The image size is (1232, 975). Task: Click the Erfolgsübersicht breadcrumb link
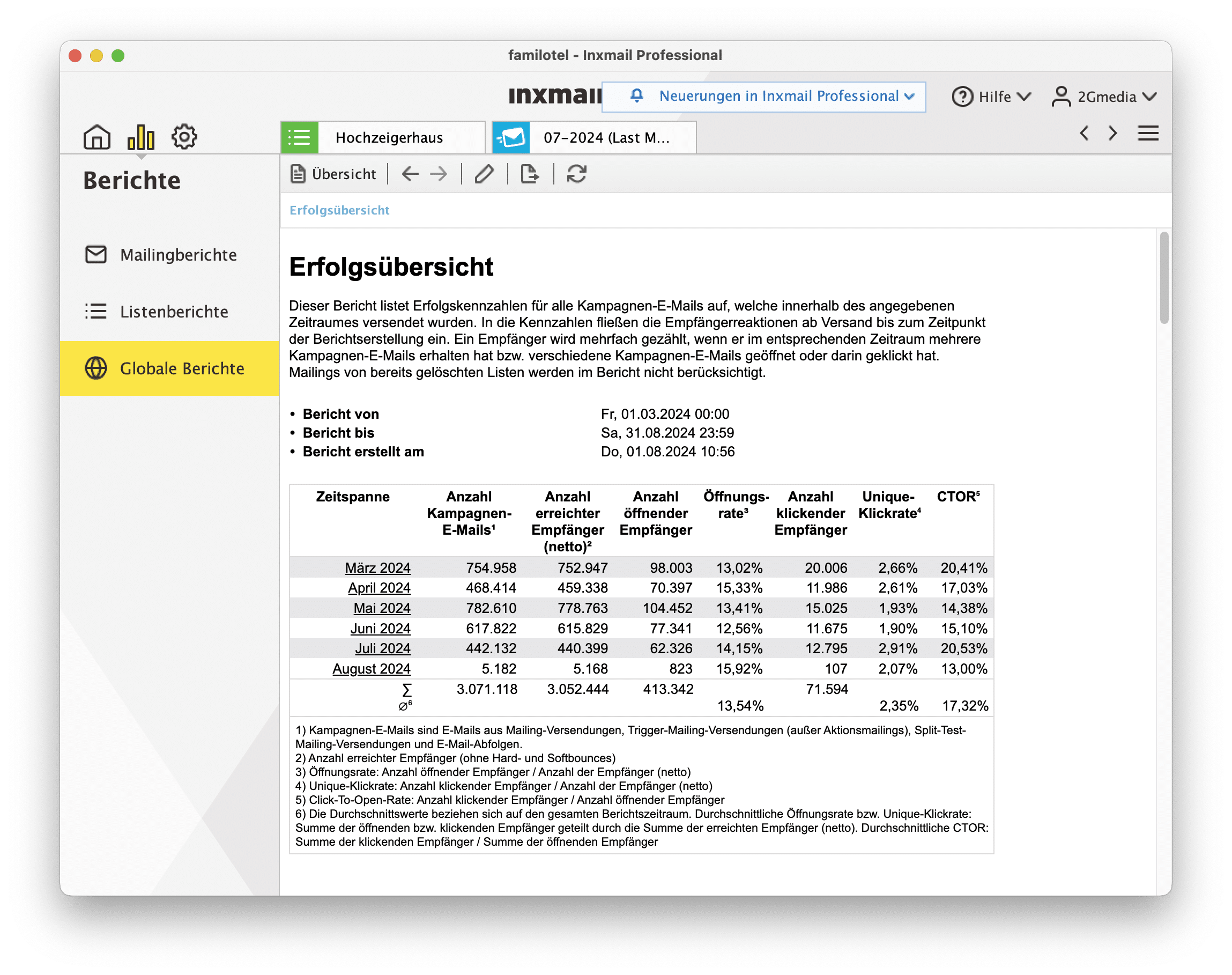coord(339,210)
